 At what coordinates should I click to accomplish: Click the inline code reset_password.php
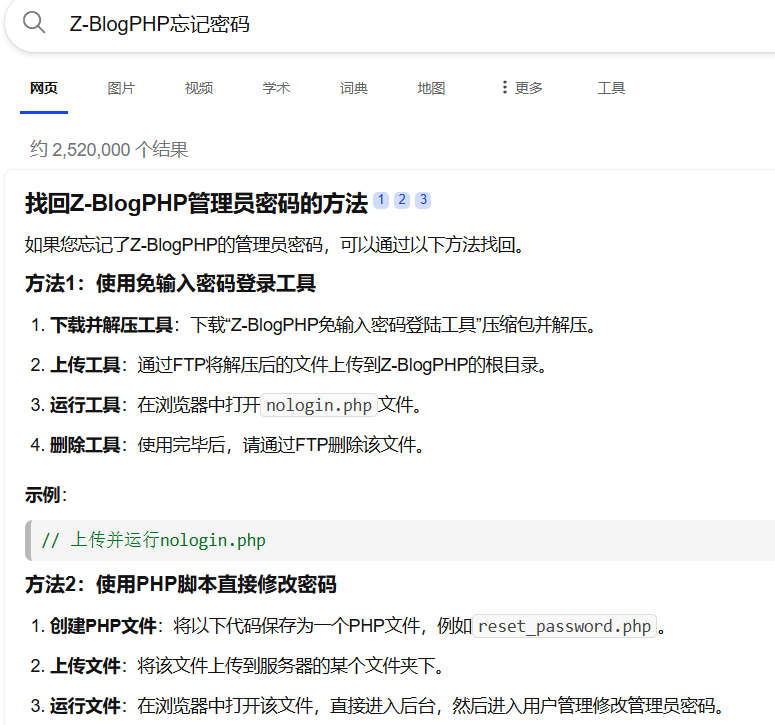[x=564, y=626]
